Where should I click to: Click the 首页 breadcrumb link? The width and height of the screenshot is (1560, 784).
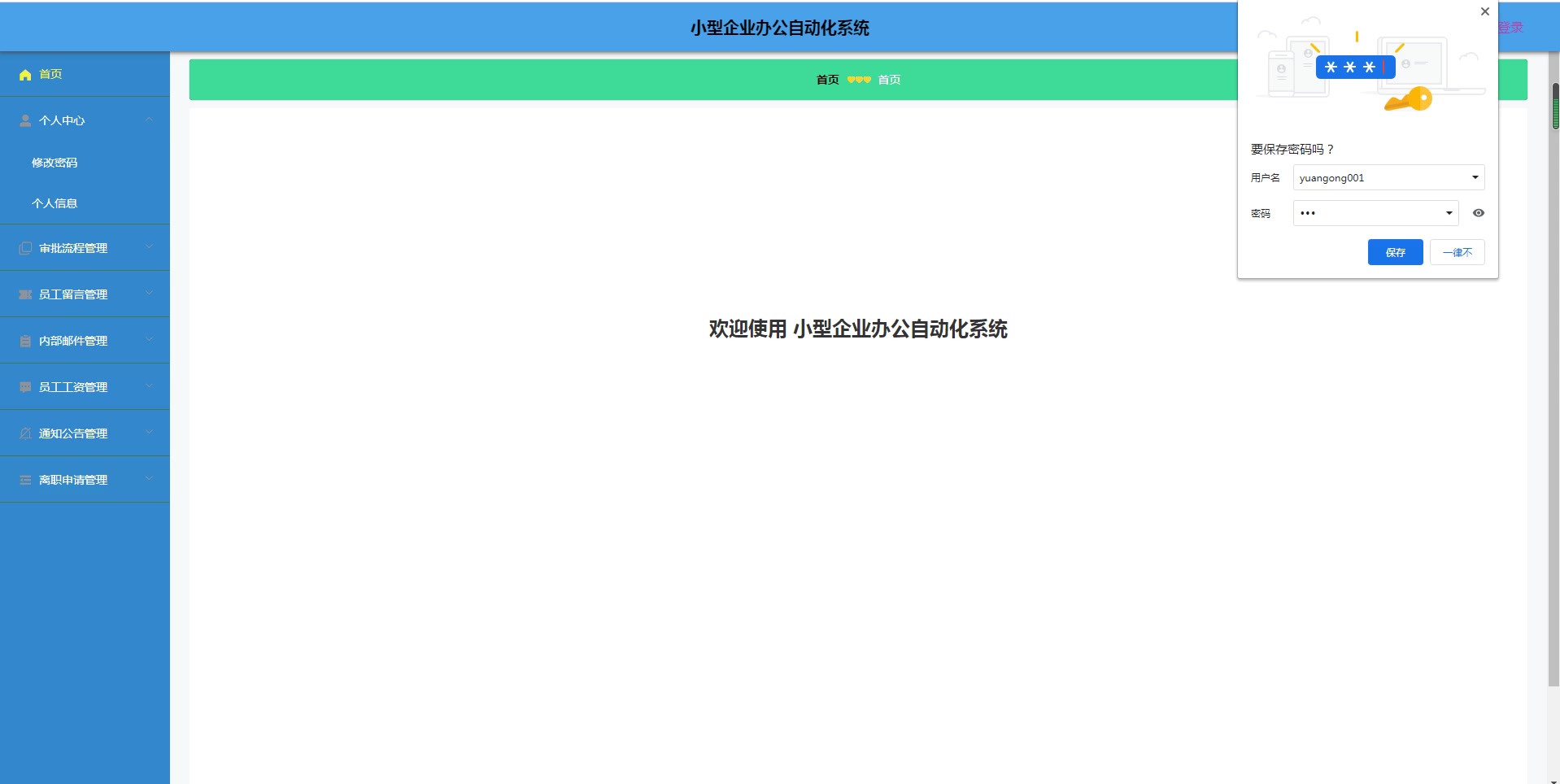(x=888, y=79)
